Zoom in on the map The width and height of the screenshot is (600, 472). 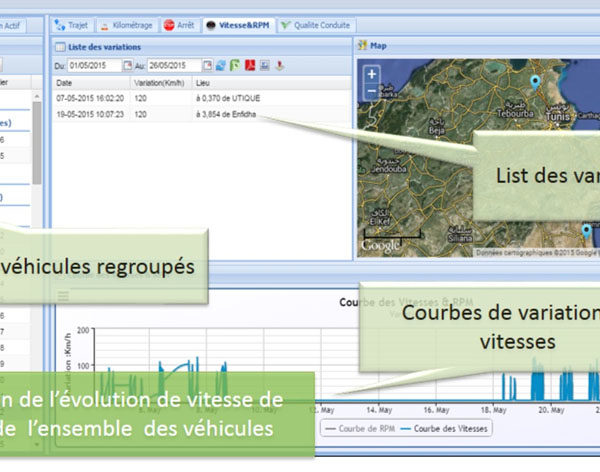pos(372,75)
